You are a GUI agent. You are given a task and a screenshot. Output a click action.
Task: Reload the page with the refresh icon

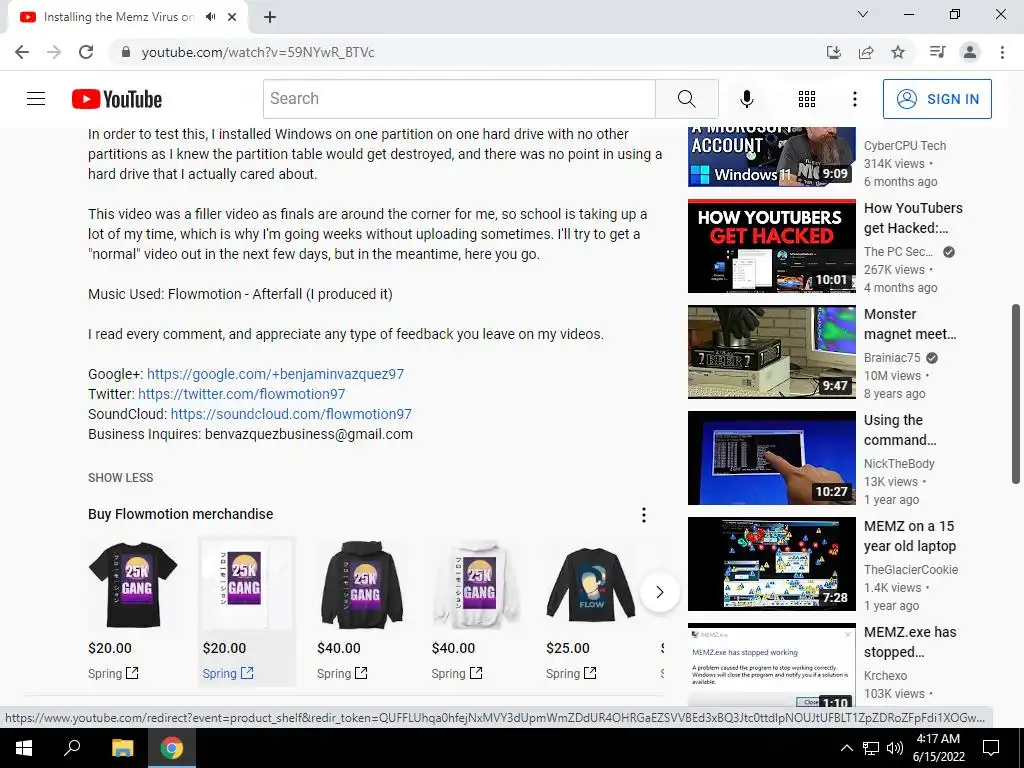tap(86, 52)
